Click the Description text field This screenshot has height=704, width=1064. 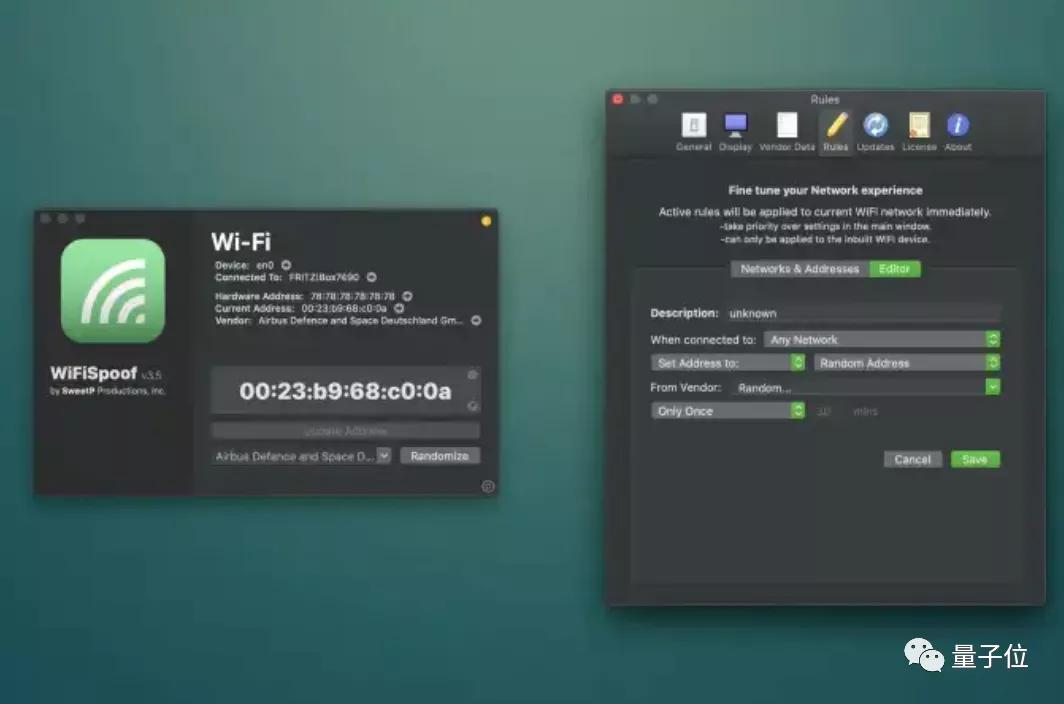tap(860, 314)
